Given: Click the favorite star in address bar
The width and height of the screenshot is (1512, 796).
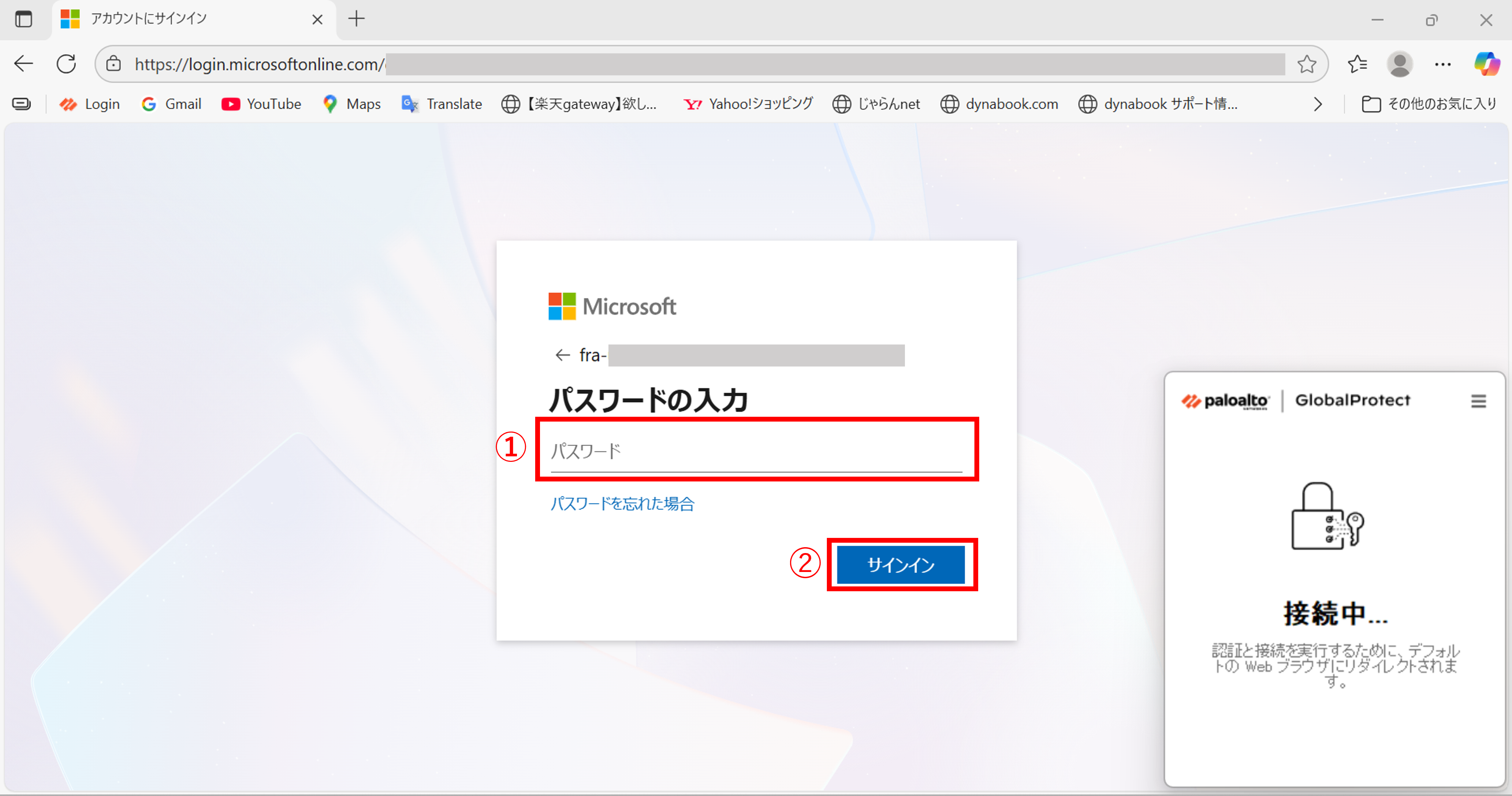Looking at the screenshot, I should 1307,64.
